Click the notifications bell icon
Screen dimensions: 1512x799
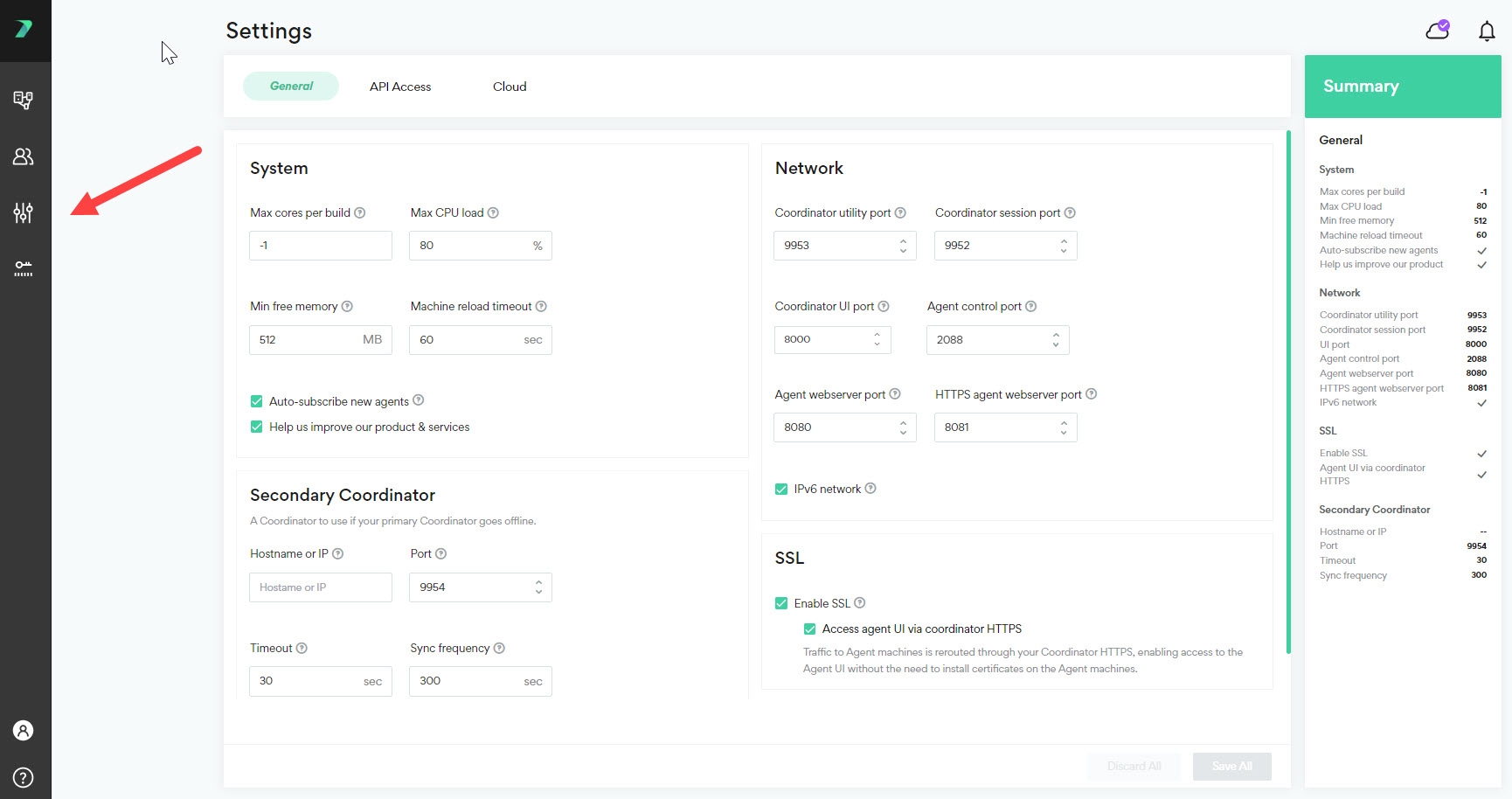[x=1487, y=31]
